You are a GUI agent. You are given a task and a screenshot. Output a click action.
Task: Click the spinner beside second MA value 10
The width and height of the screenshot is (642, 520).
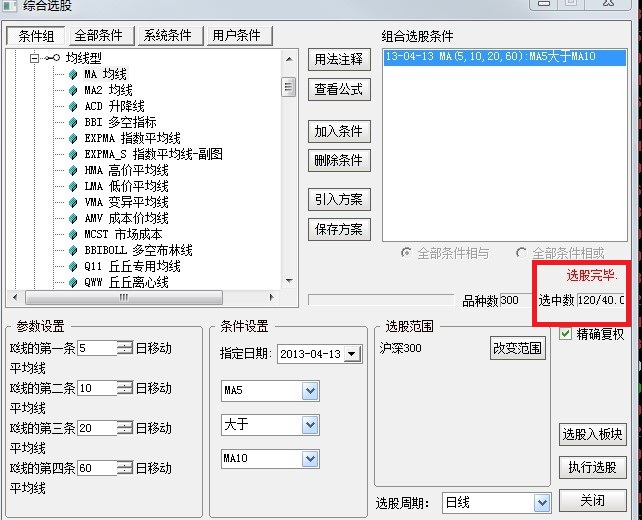pyautogui.click(x=124, y=388)
